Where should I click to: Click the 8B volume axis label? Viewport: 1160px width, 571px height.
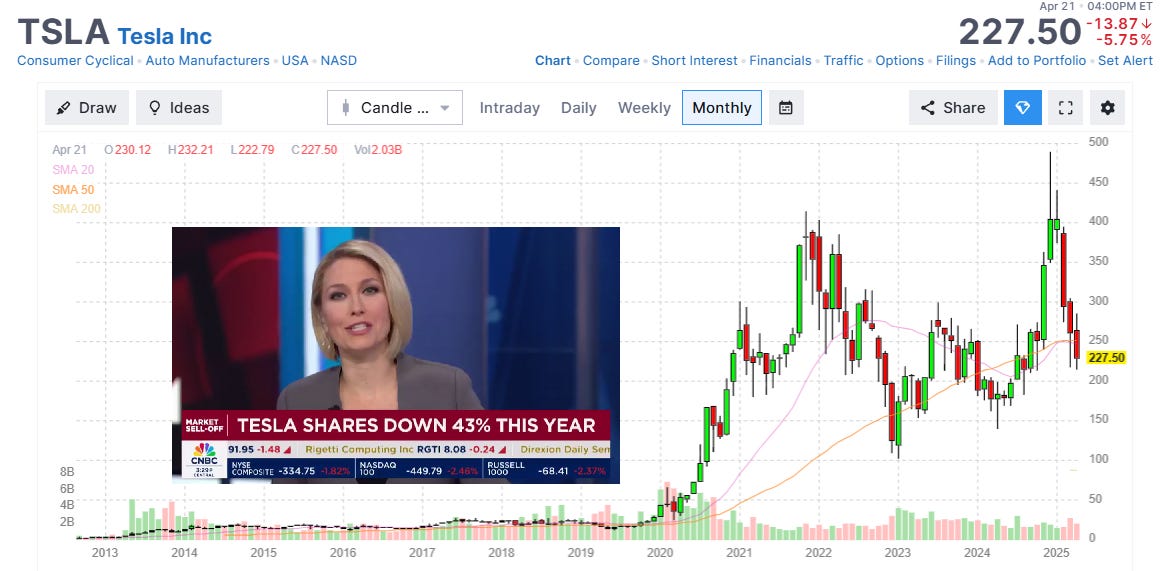coord(67,472)
